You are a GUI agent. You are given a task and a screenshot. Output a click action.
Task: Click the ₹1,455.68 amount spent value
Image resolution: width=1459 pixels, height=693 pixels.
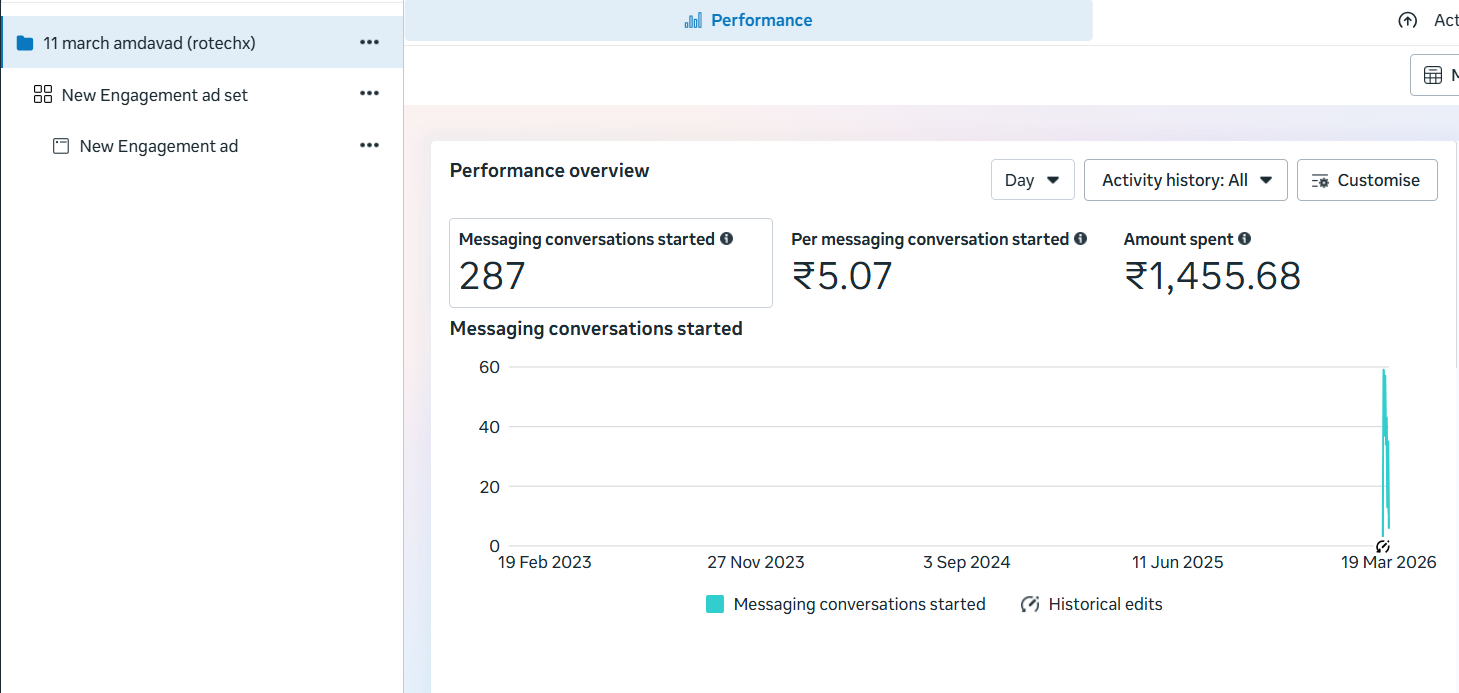(x=1213, y=276)
